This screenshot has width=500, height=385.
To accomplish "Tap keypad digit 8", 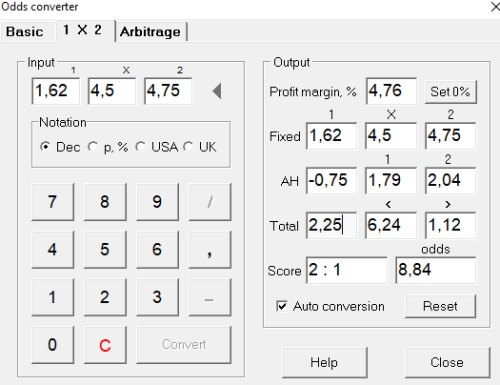I will [105, 201].
